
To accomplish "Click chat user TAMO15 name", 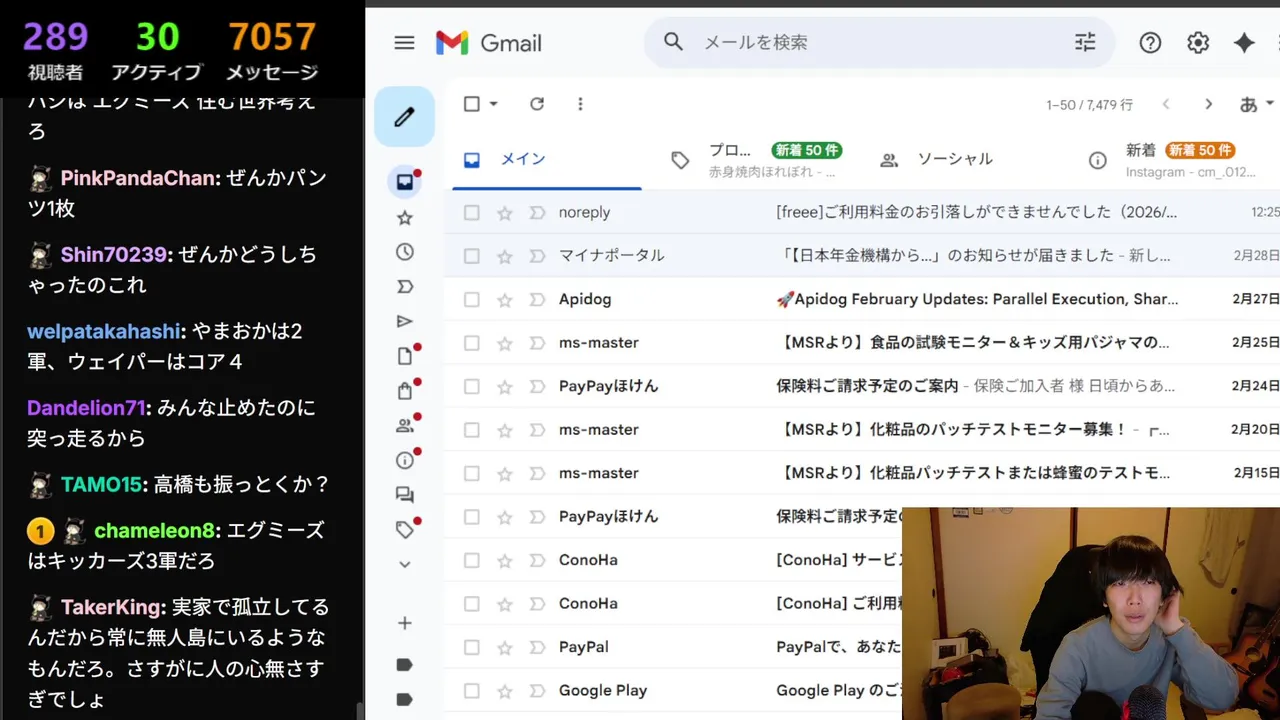I will pos(101,485).
